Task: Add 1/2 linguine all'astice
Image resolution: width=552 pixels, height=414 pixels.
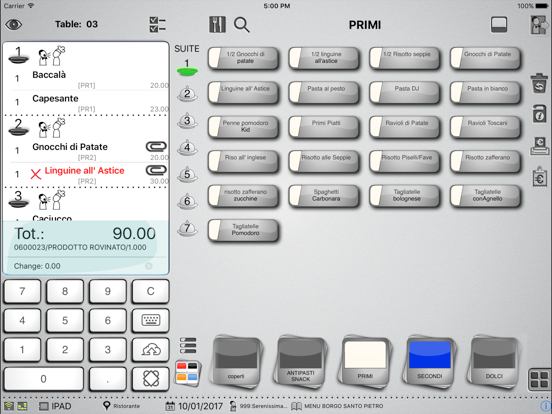Action: 324,58
